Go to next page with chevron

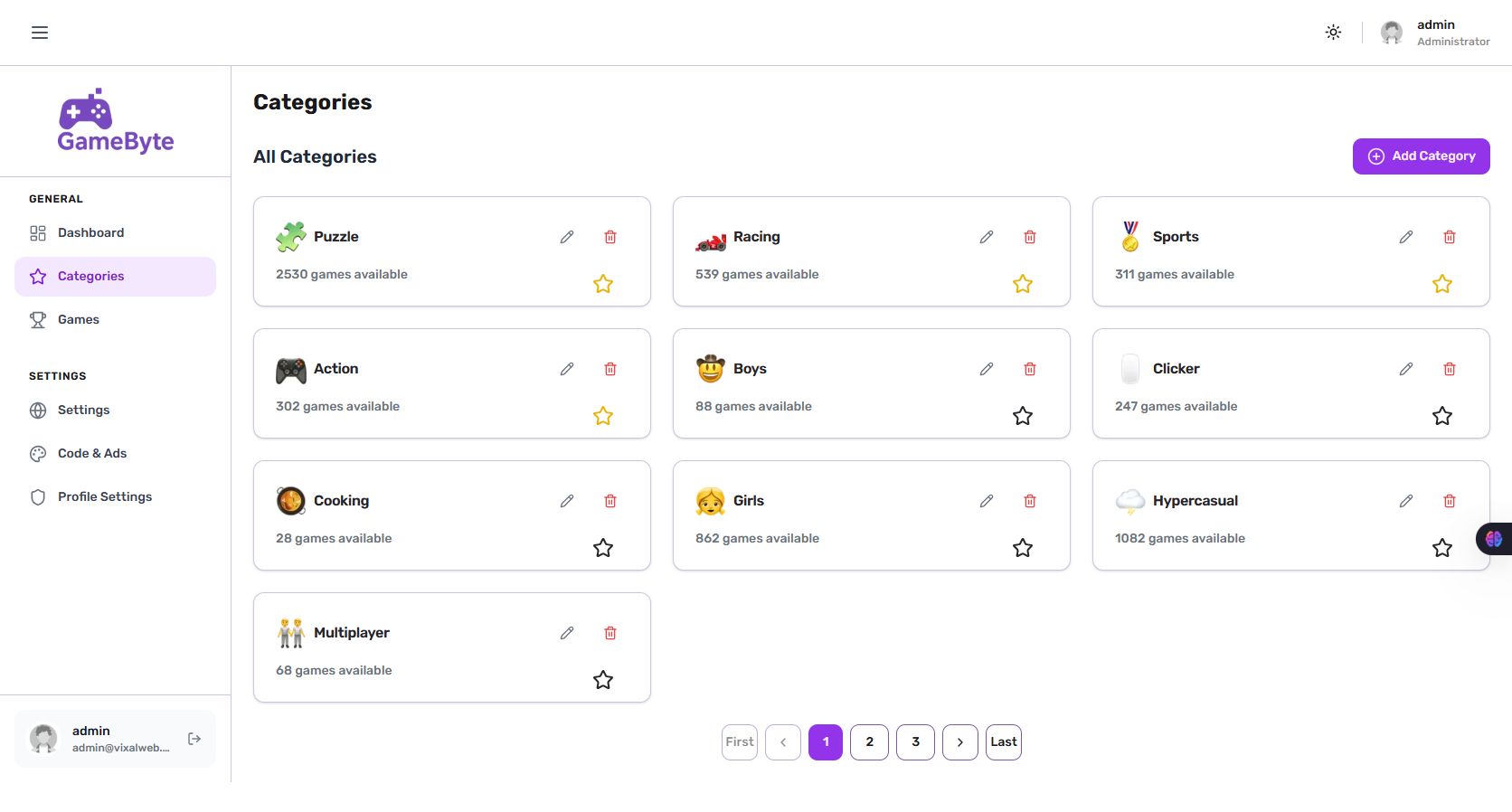click(960, 742)
